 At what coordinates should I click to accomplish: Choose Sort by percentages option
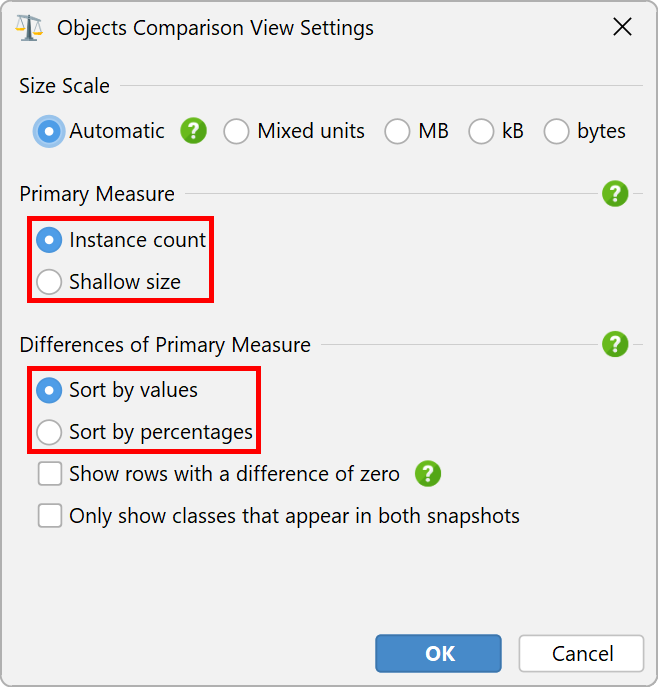144,432
